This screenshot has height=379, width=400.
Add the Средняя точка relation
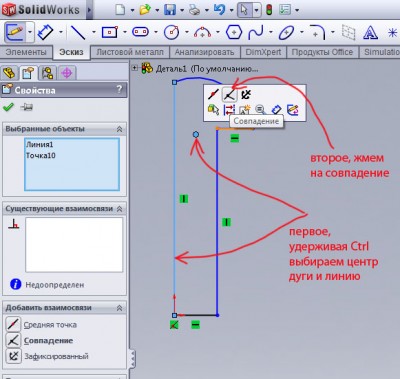(50, 325)
